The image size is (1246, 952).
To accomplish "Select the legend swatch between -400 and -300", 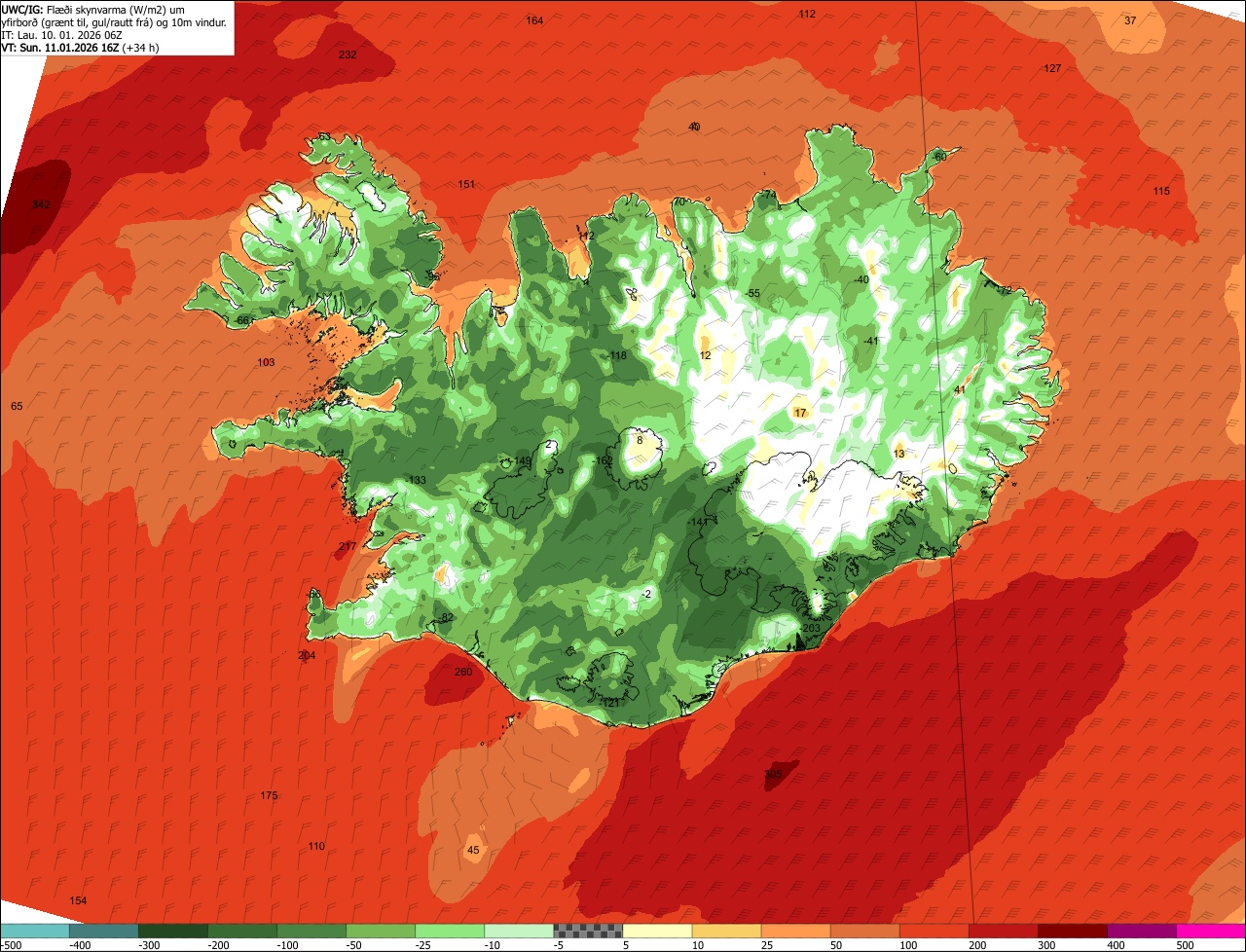I will click(x=104, y=931).
